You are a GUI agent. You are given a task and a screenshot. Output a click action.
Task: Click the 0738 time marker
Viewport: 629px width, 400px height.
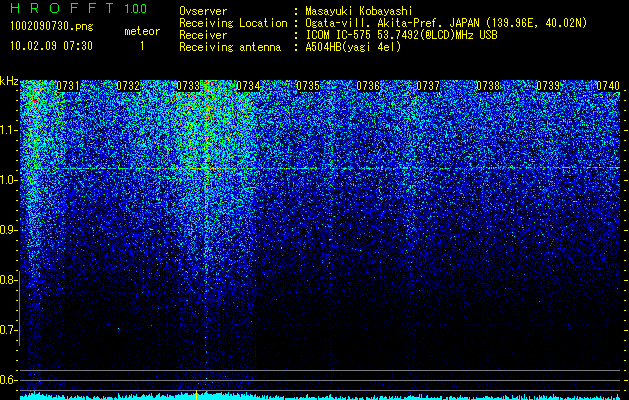pos(488,86)
